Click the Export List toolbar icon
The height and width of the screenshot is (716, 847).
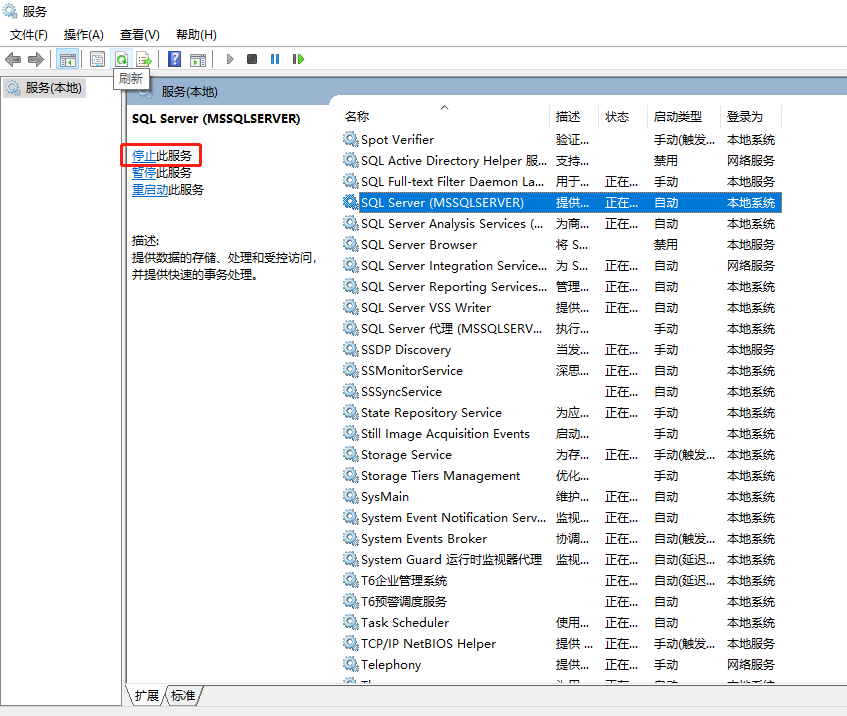[x=144, y=59]
